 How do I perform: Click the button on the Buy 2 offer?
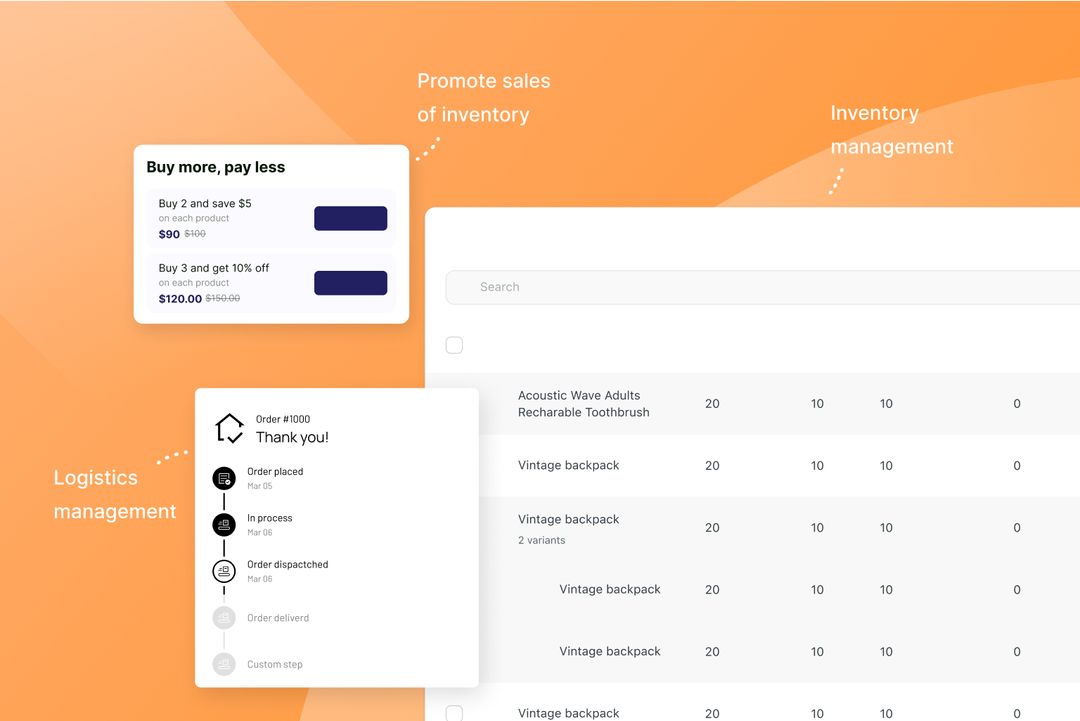click(x=350, y=218)
